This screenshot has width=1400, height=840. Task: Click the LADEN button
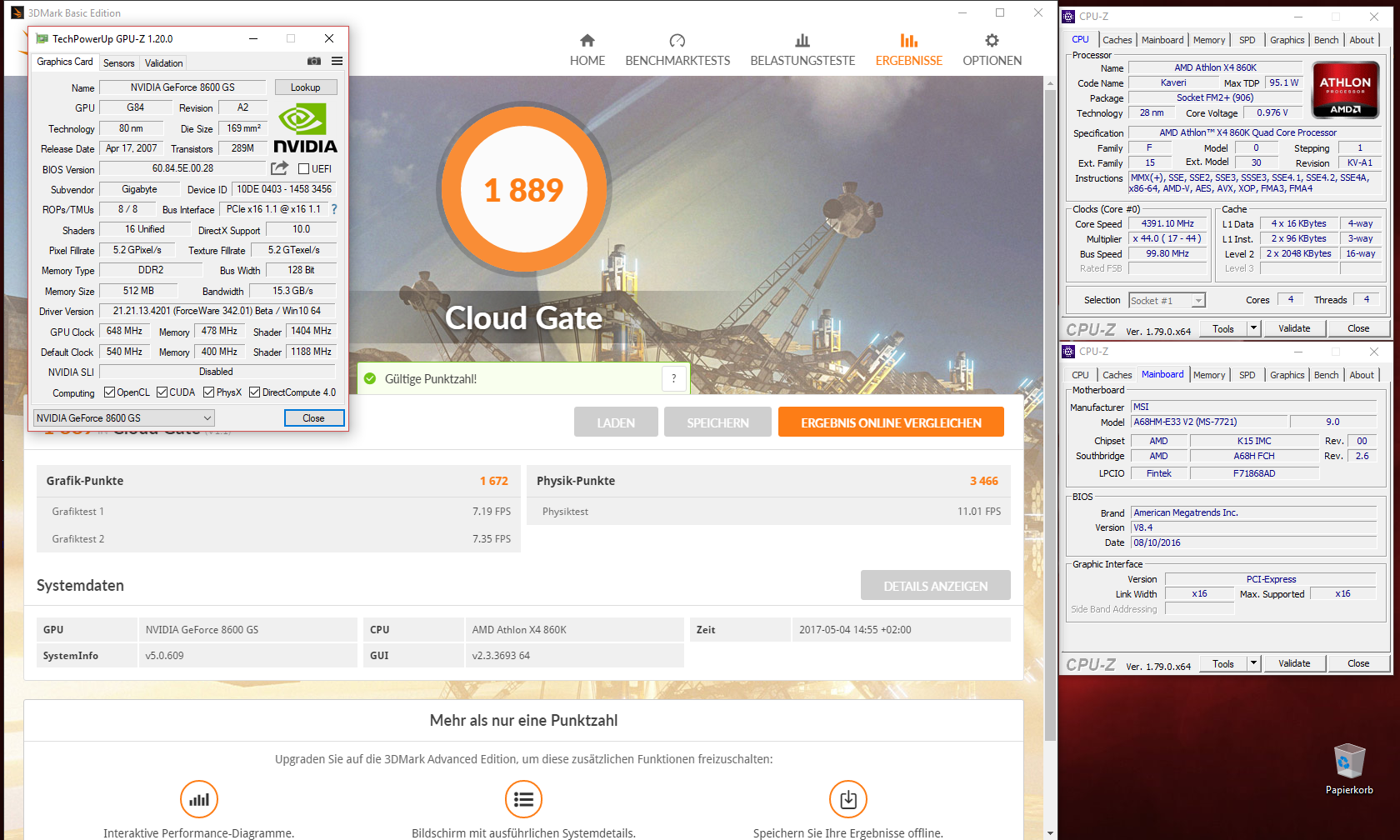click(616, 422)
